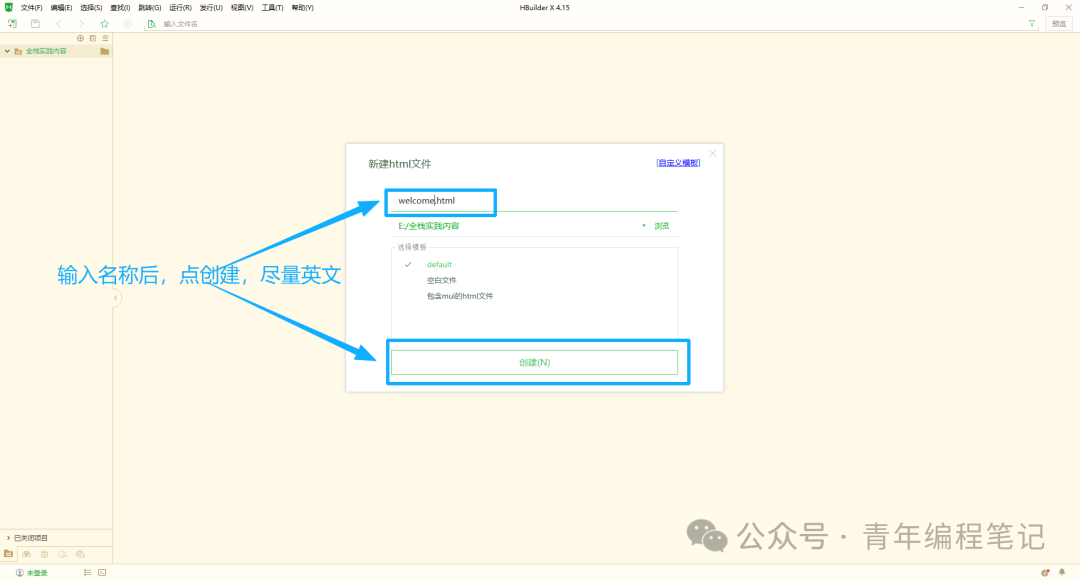
Task: Click the new file toolbar icon
Action: pos(12,23)
